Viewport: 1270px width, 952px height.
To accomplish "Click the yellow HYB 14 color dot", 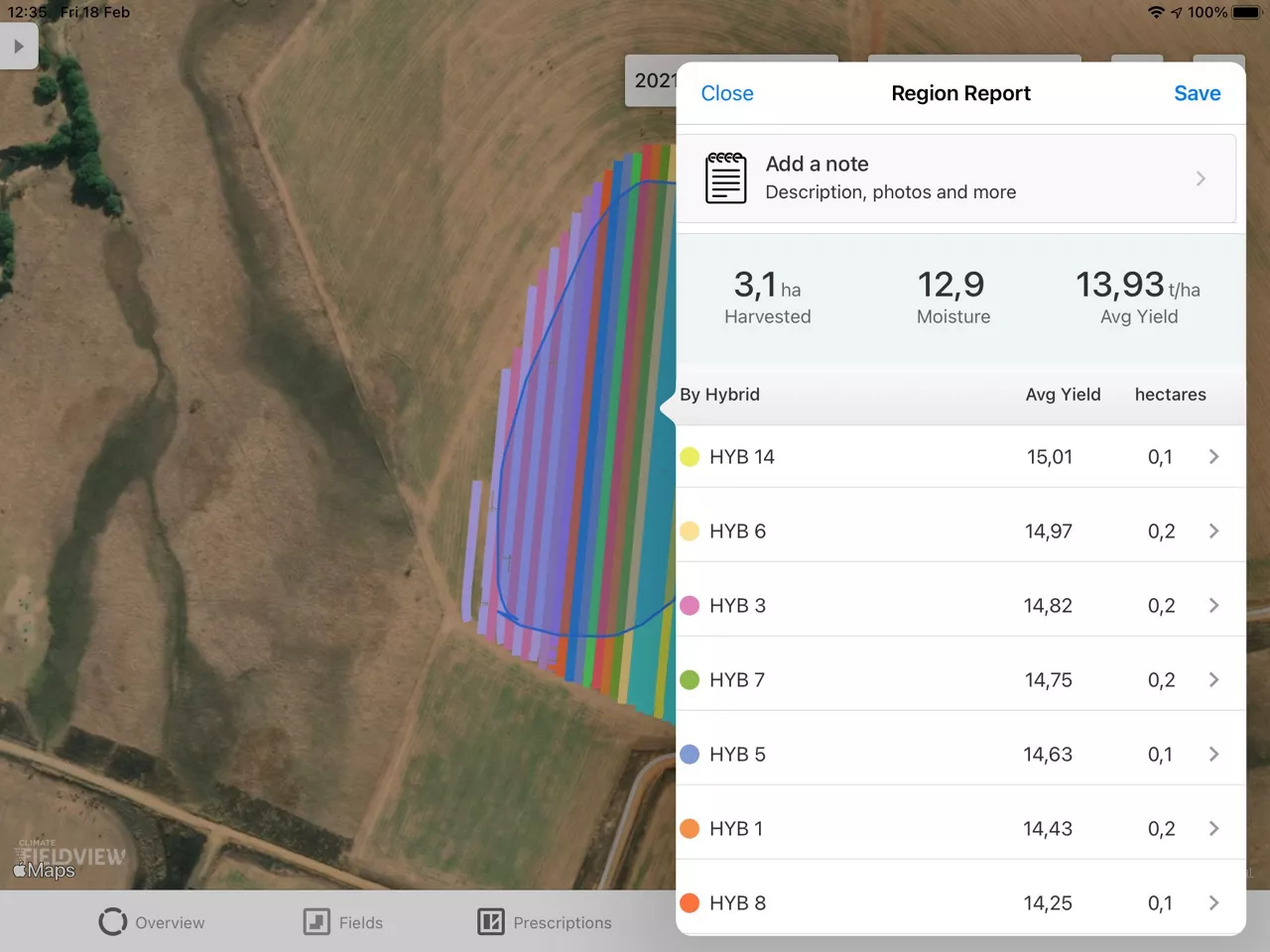I will (x=690, y=457).
